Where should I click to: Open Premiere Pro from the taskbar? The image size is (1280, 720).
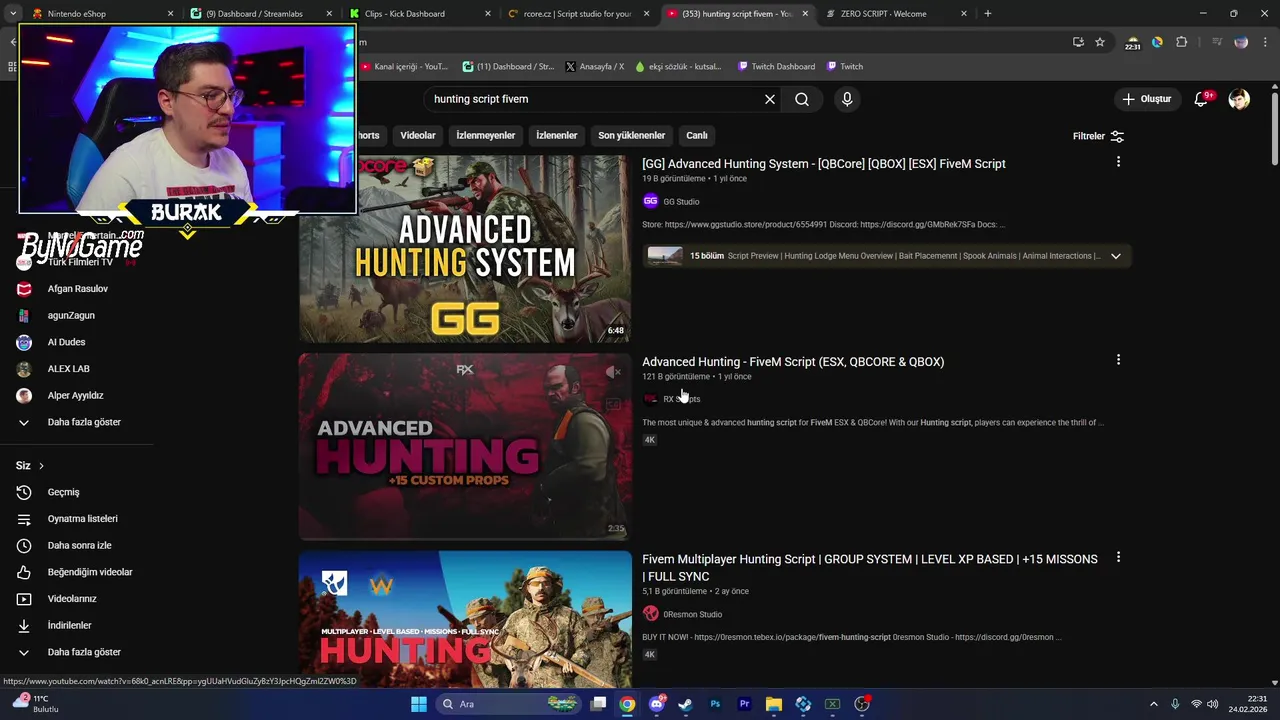(x=744, y=704)
